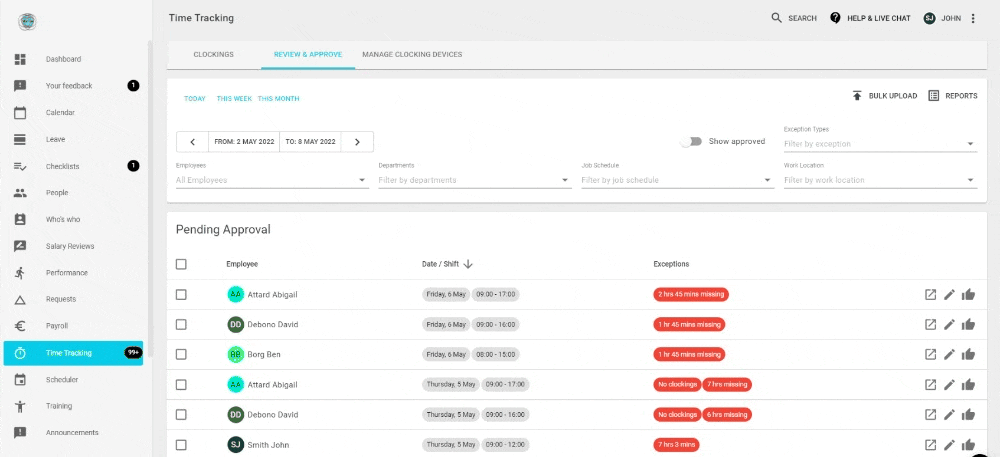Open Requests sidebar icon
Screen dimensions: 1000x457
click(x=20, y=300)
